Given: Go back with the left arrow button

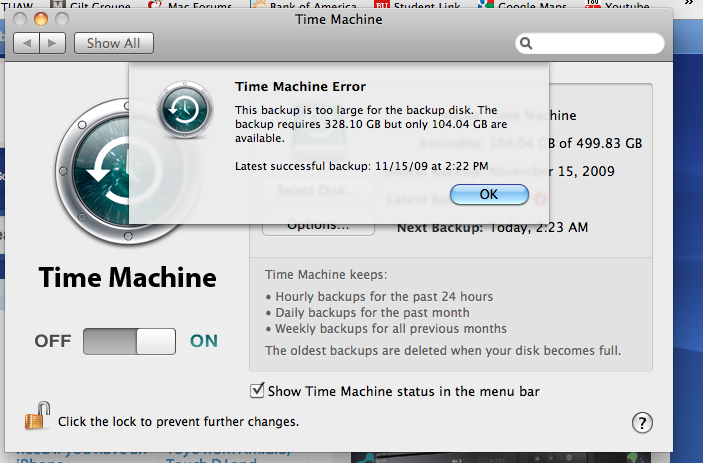Looking at the screenshot, I should click(x=26, y=43).
